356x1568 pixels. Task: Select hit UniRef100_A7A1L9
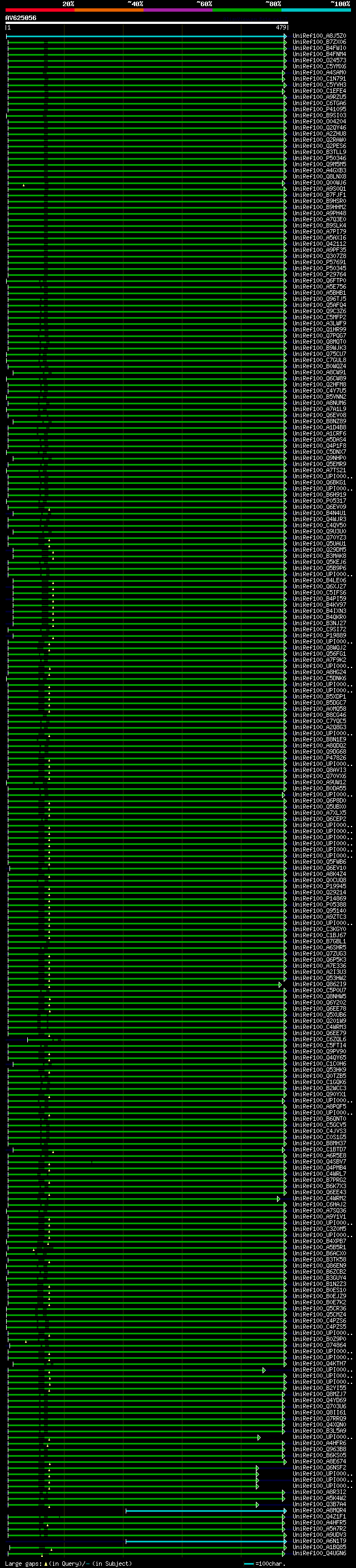(x=319, y=409)
